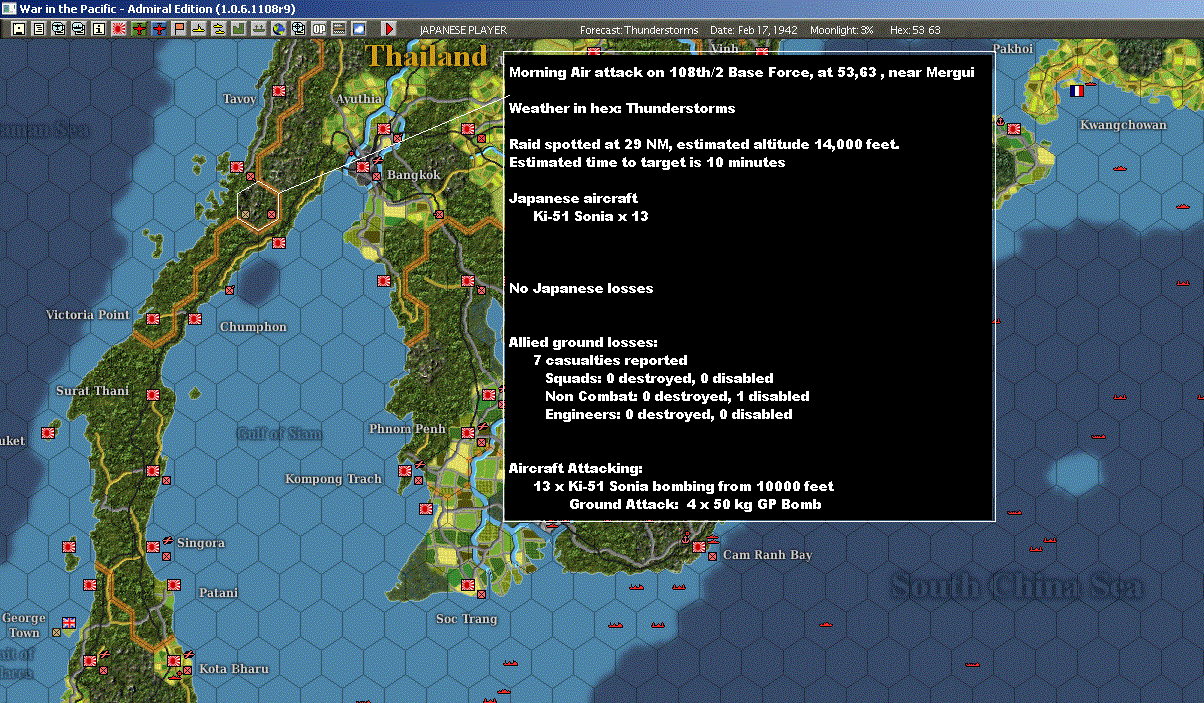Click the War in the Pacific title bar
Viewport: 1204px width, 703px height.
602,8
